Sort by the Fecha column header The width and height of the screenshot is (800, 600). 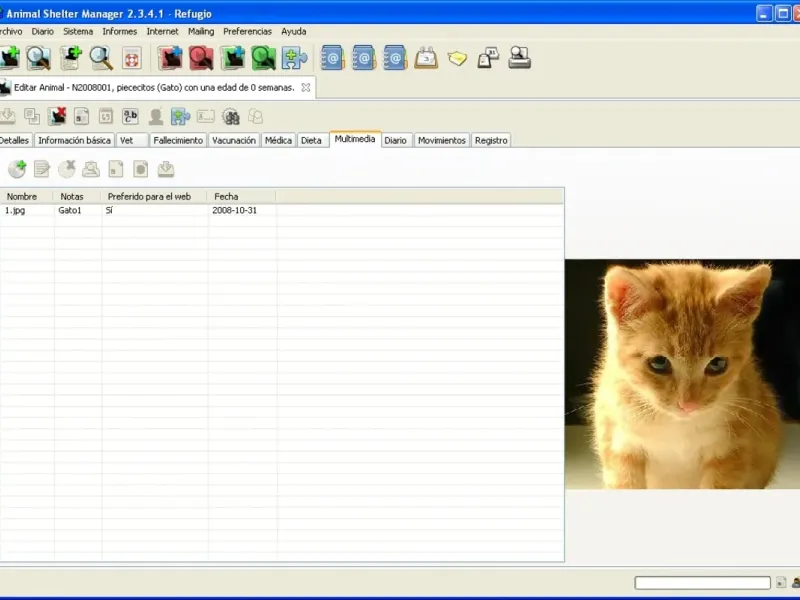coord(241,196)
